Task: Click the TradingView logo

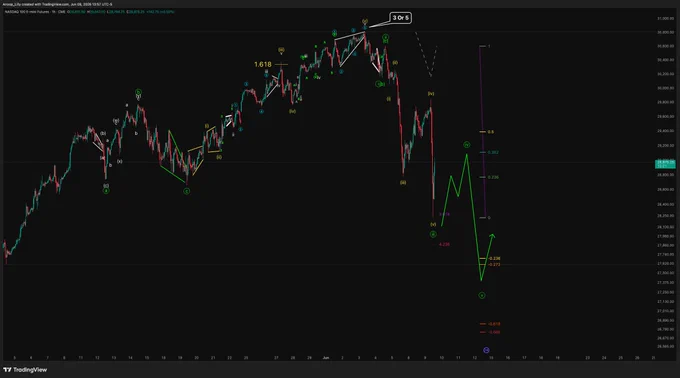Action: click(x=25, y=370)
